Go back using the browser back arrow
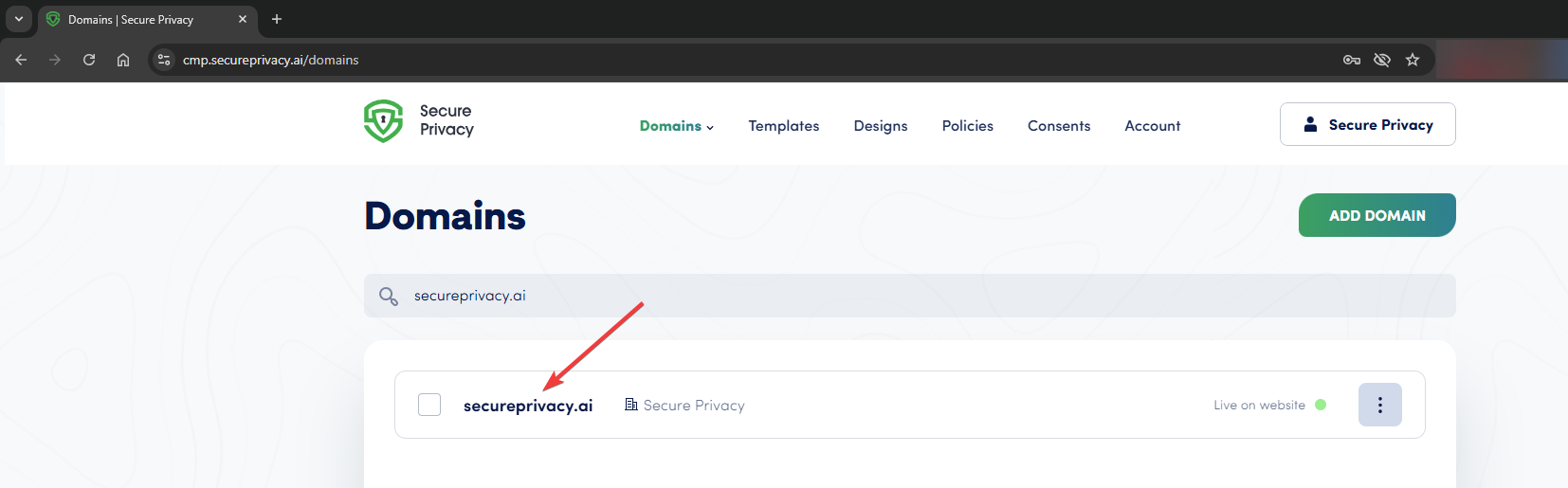Viewport: 1568px width, 488px height. tap(21, 60)
